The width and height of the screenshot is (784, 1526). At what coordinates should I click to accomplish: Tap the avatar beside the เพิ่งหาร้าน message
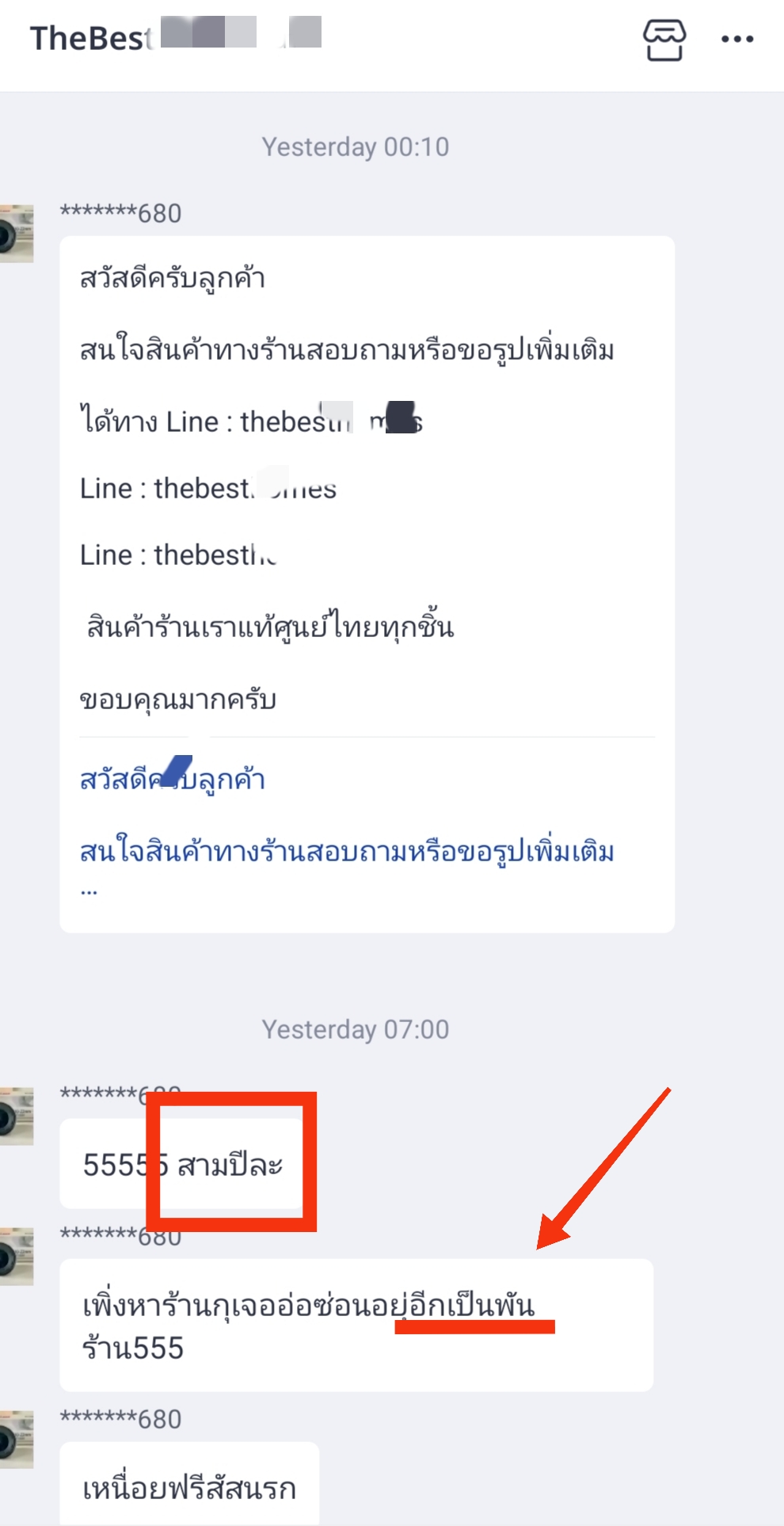click(x=17, y=1256)
